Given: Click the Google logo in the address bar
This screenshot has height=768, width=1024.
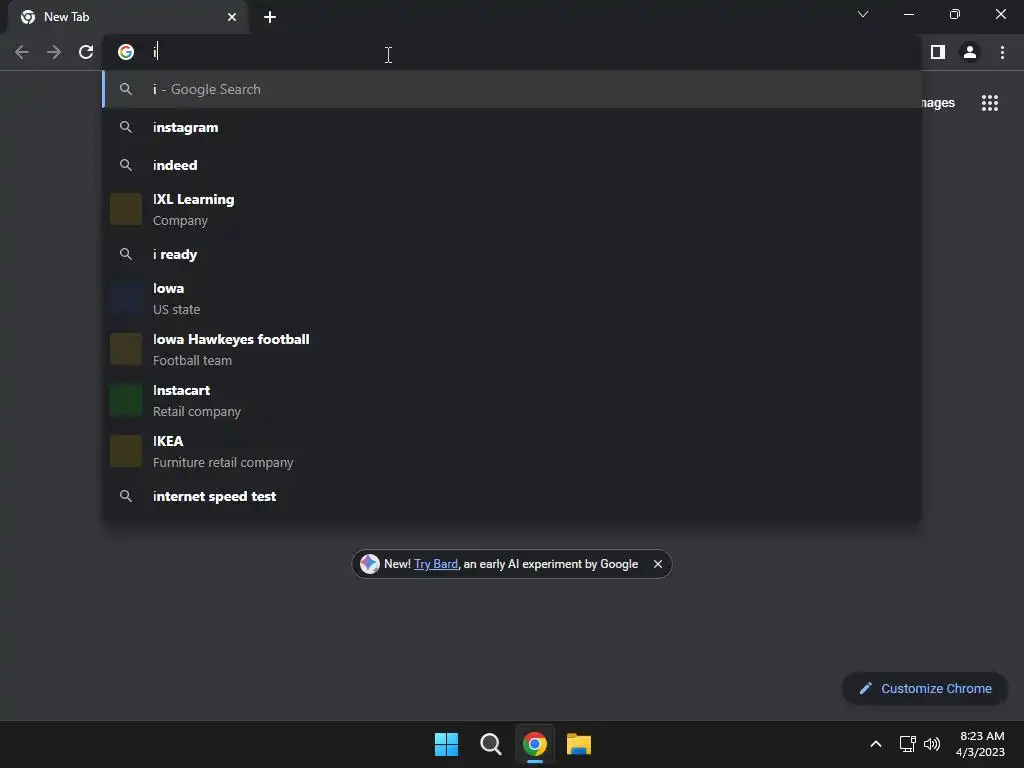Looking at the screenshot, I should [x=126, y=52].
